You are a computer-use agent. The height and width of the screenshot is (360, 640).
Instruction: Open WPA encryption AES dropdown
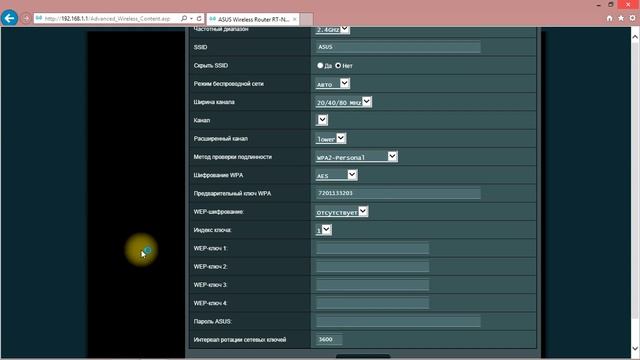[x=336, y=175]
